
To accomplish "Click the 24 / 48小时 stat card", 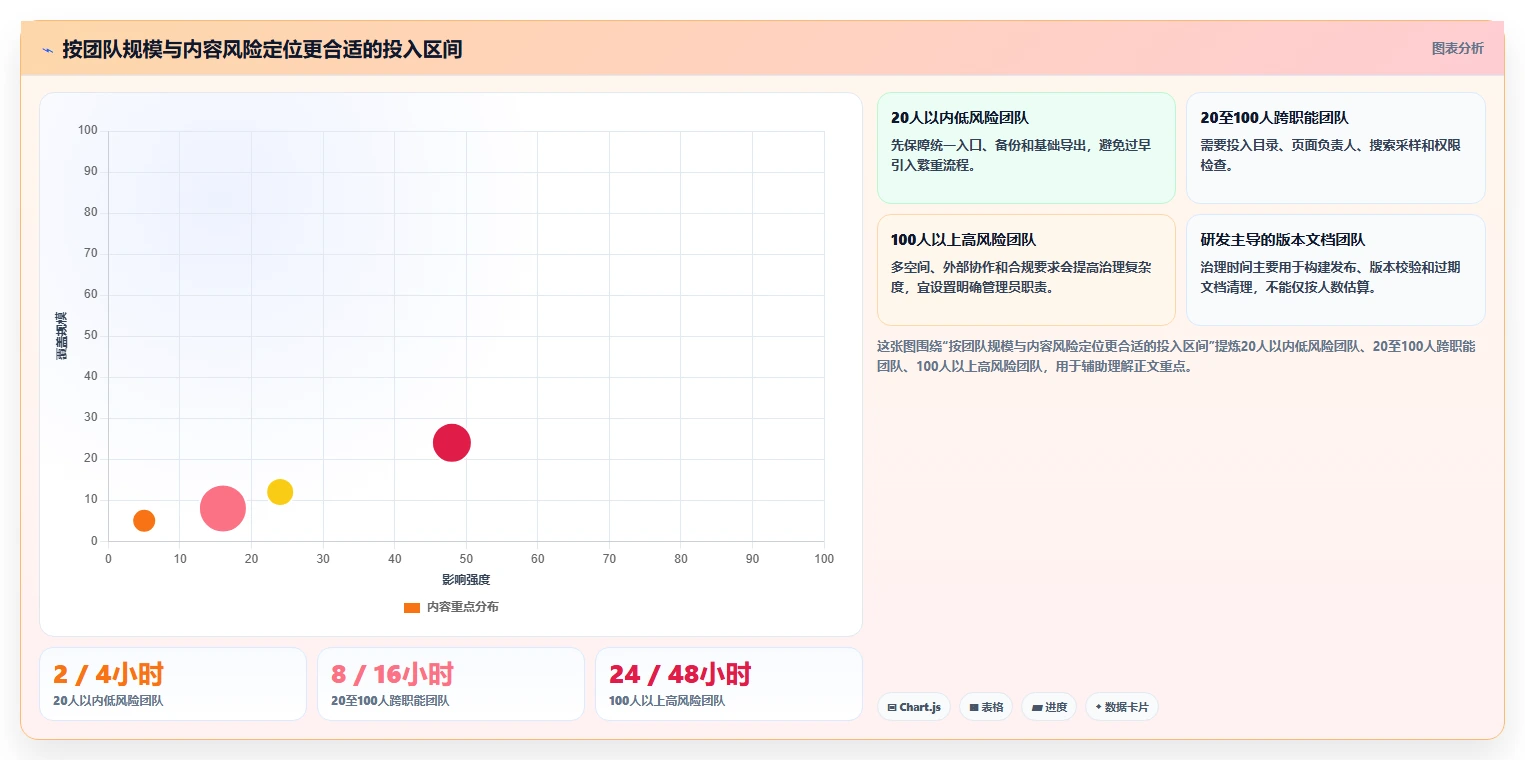I will click(729, 684).
